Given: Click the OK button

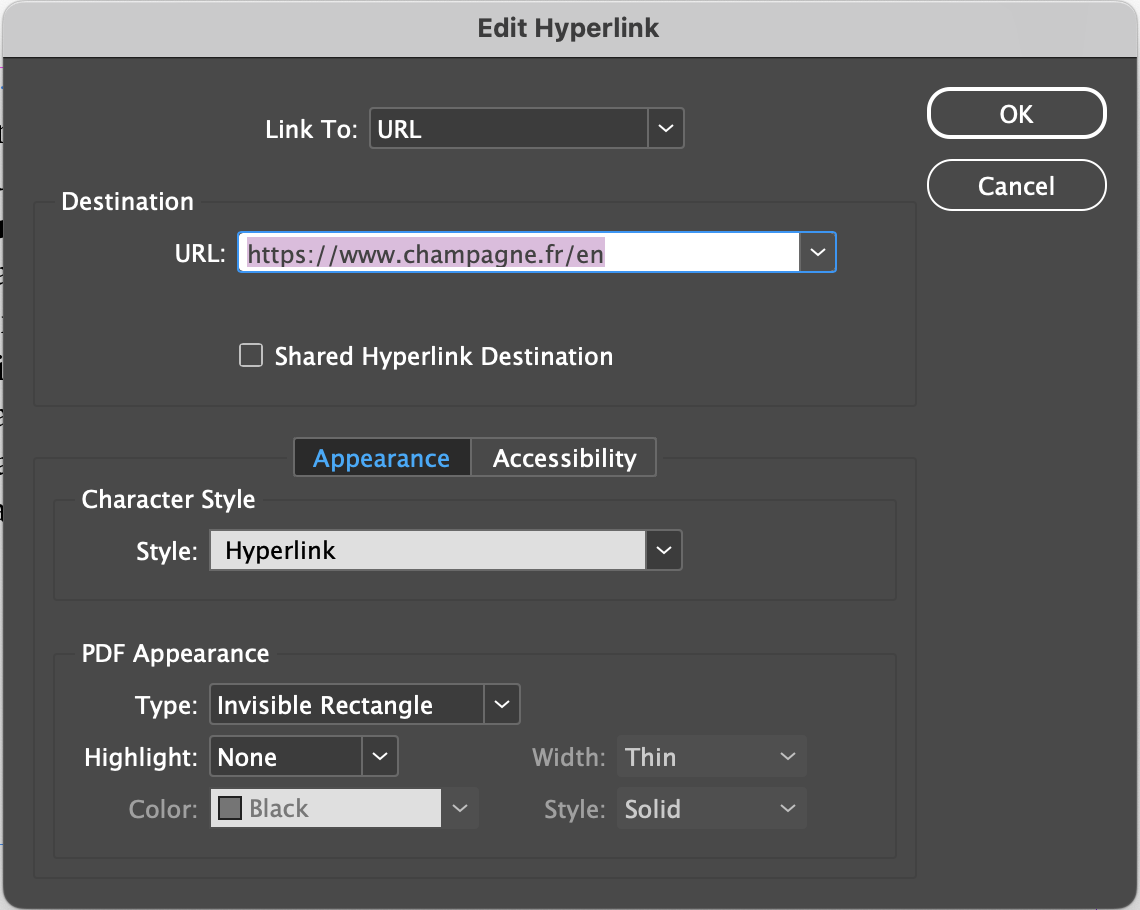Looking at the screenshot, I should [1016, 114].
